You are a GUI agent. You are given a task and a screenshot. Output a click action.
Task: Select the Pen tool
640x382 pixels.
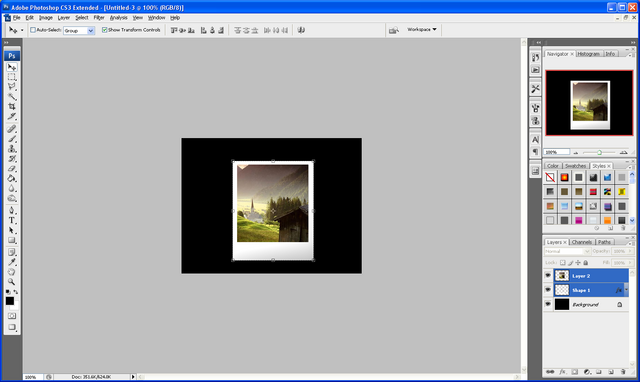coord(12,210)
